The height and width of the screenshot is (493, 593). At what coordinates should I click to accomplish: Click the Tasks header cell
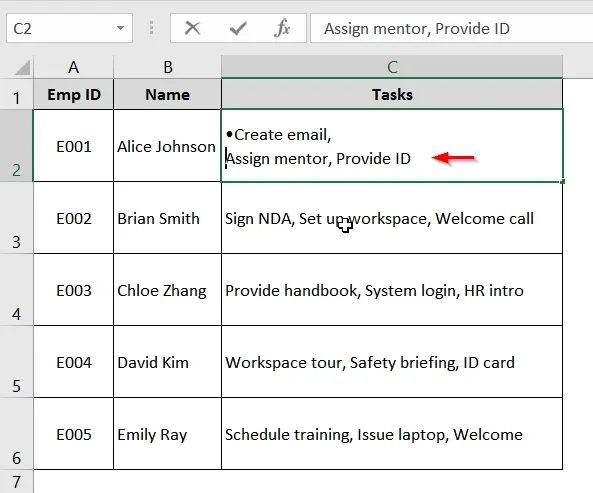[392, 94]
